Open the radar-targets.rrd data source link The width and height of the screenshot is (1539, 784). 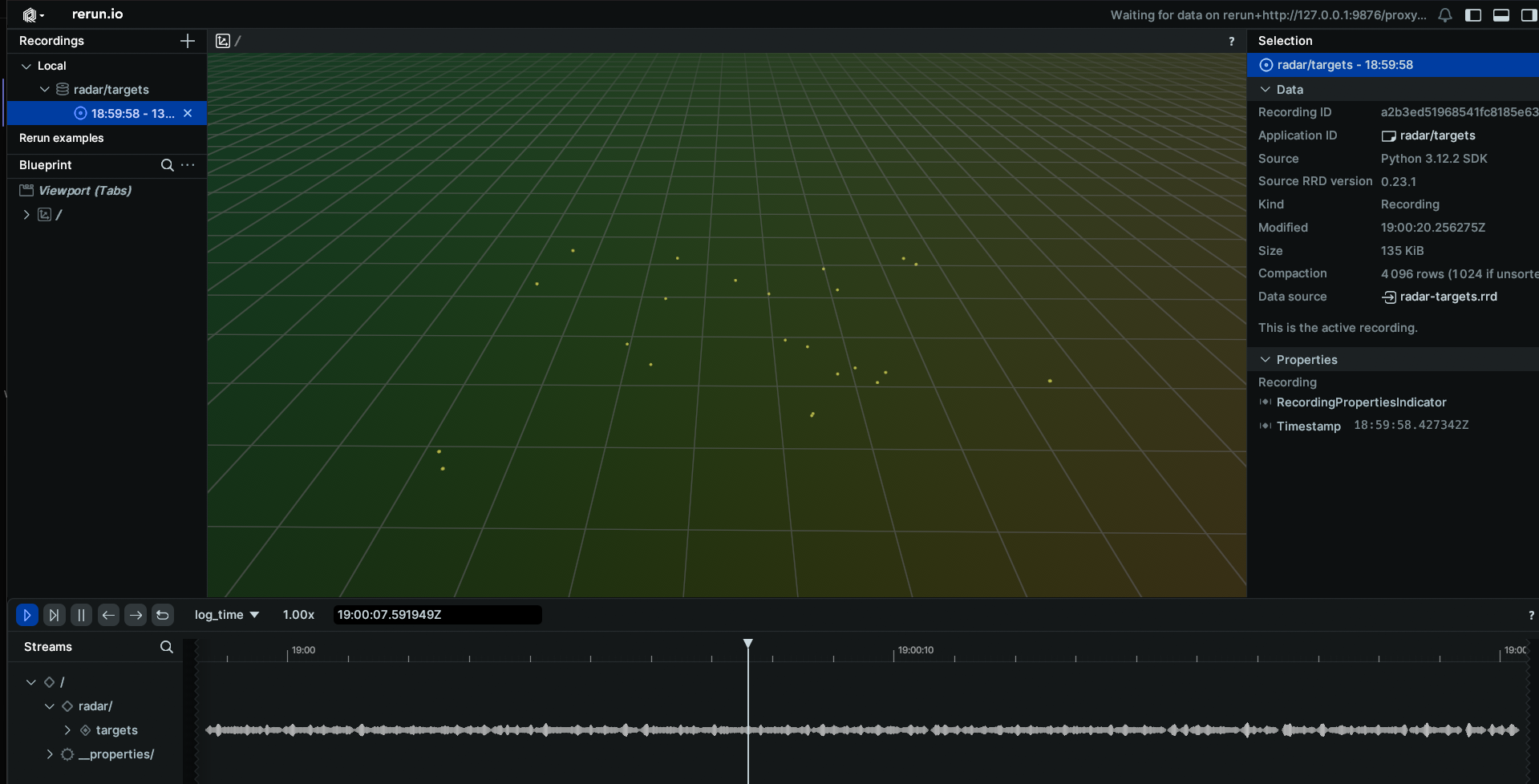coord(1448,297)
